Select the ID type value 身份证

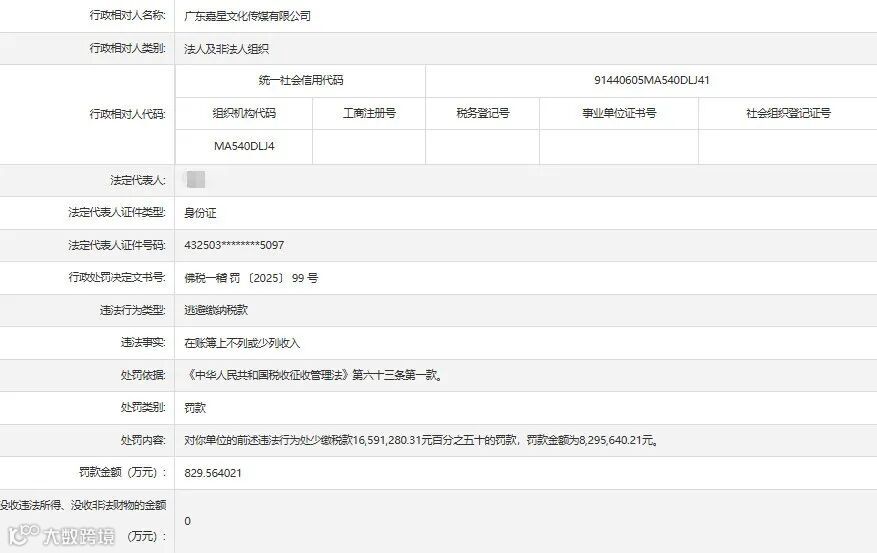[200, 213]
